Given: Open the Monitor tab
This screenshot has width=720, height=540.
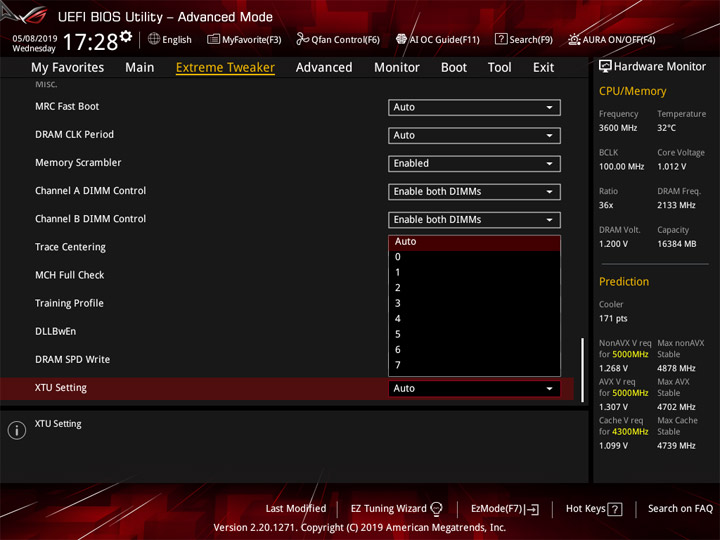Looking at the screenshot, I should 397,68.
